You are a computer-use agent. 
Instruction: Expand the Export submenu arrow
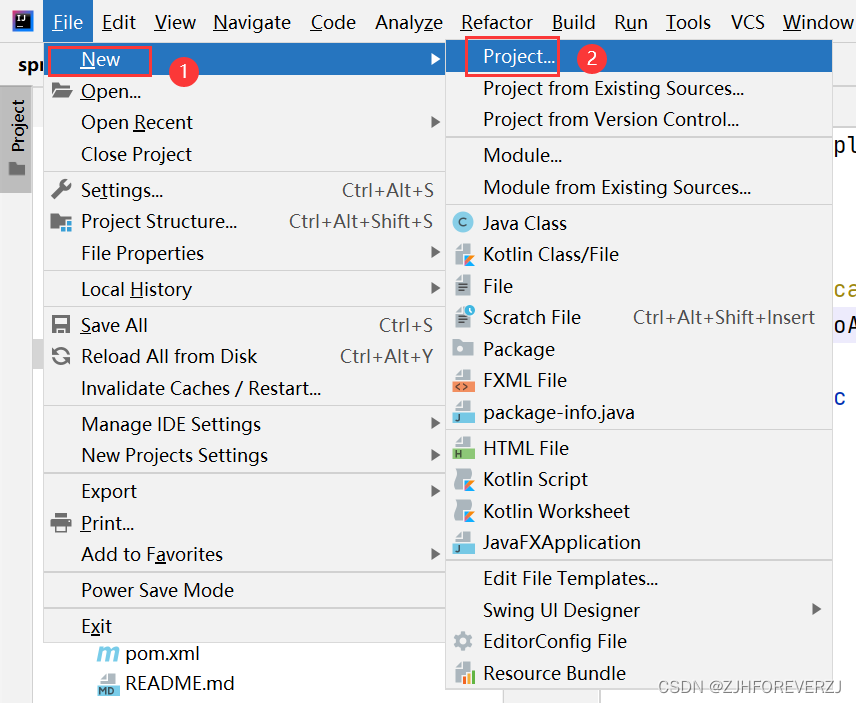[x=435, y=491]
